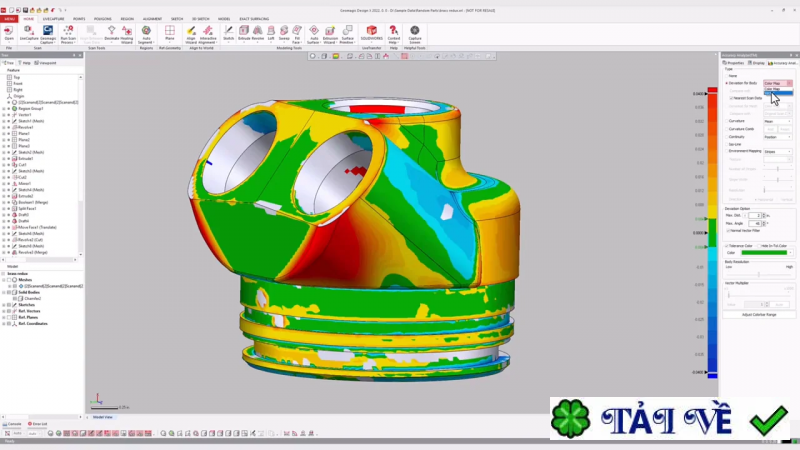Viewport: 800px width, 450px height.
Task: Click the SOLIDWORKS LiveTransfer icon
Action: click(x=371, y=33)
